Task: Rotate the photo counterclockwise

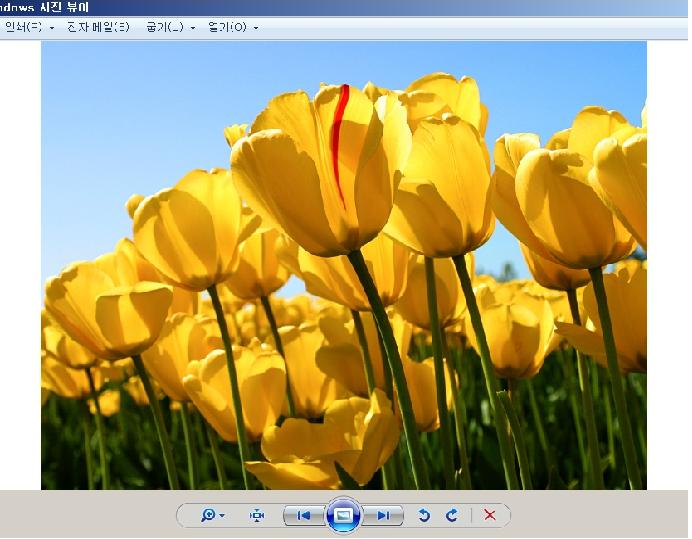Action: pos(424,515)
